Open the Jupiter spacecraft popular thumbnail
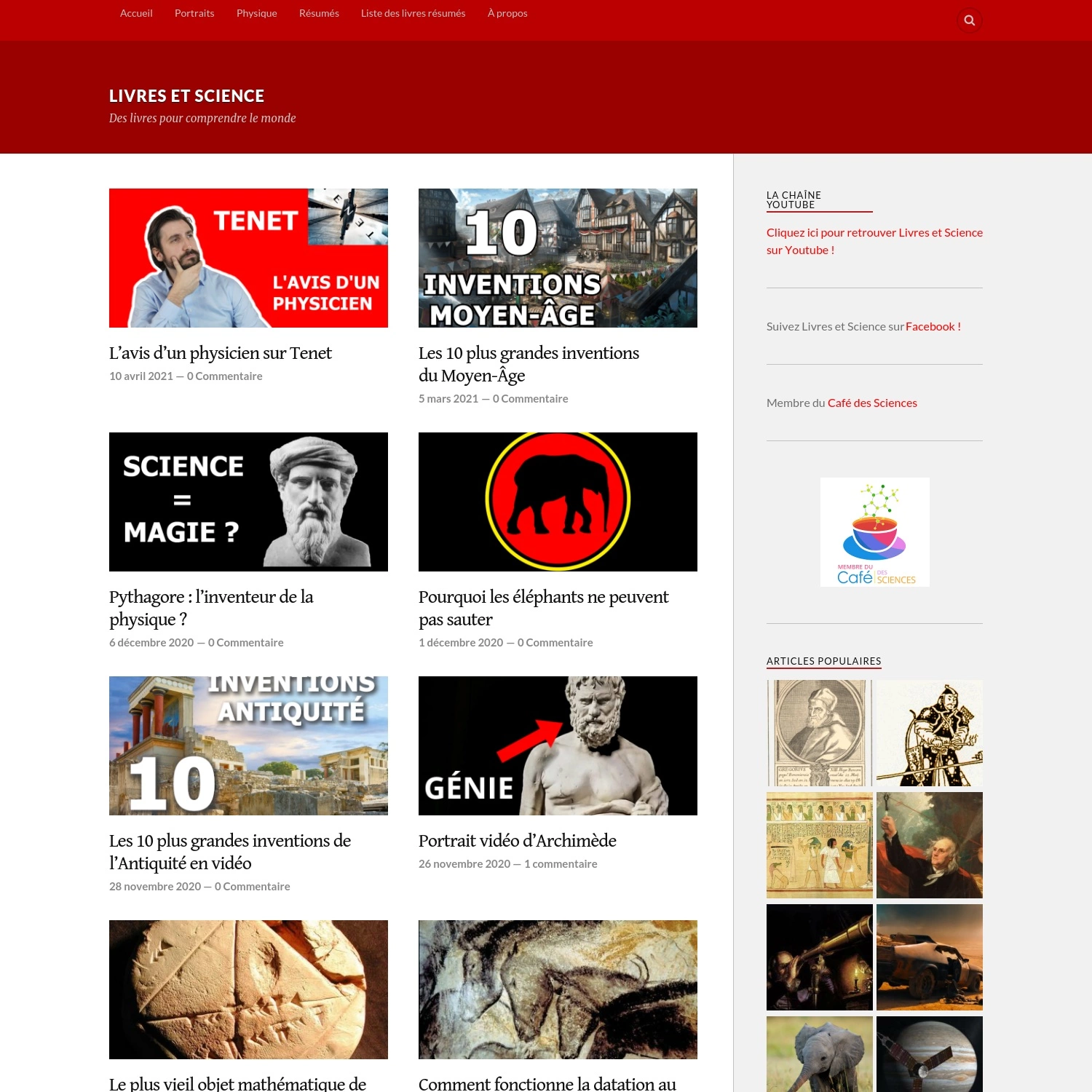1092x1092 pixels. pos(930,1054)
